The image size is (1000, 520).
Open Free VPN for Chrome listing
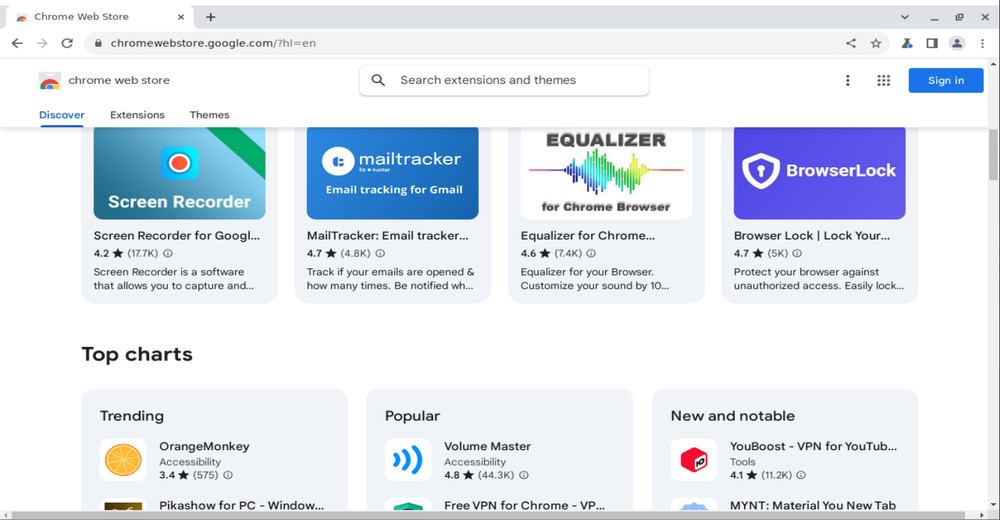pos(524,505)
